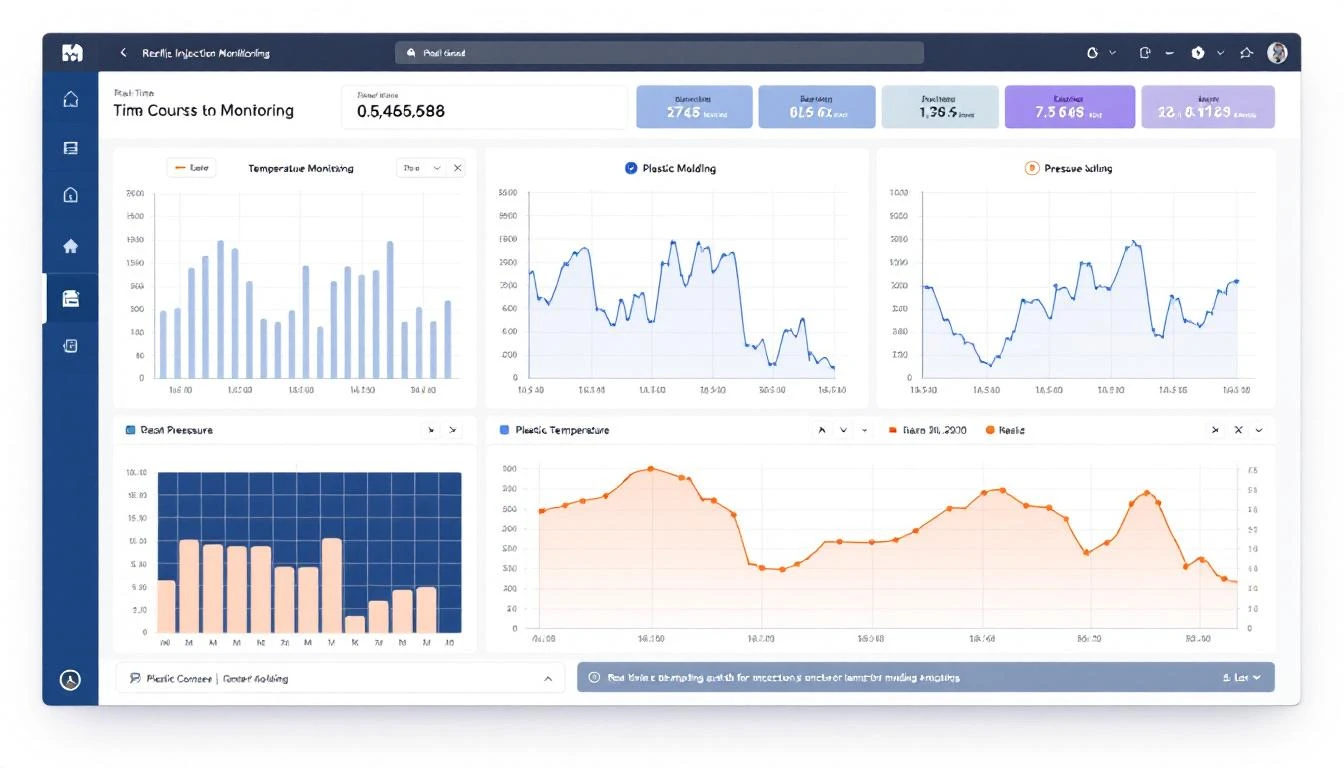
Task: Collapse the Plastic Comer panel at bottom left
Action: tap(548, 677)
